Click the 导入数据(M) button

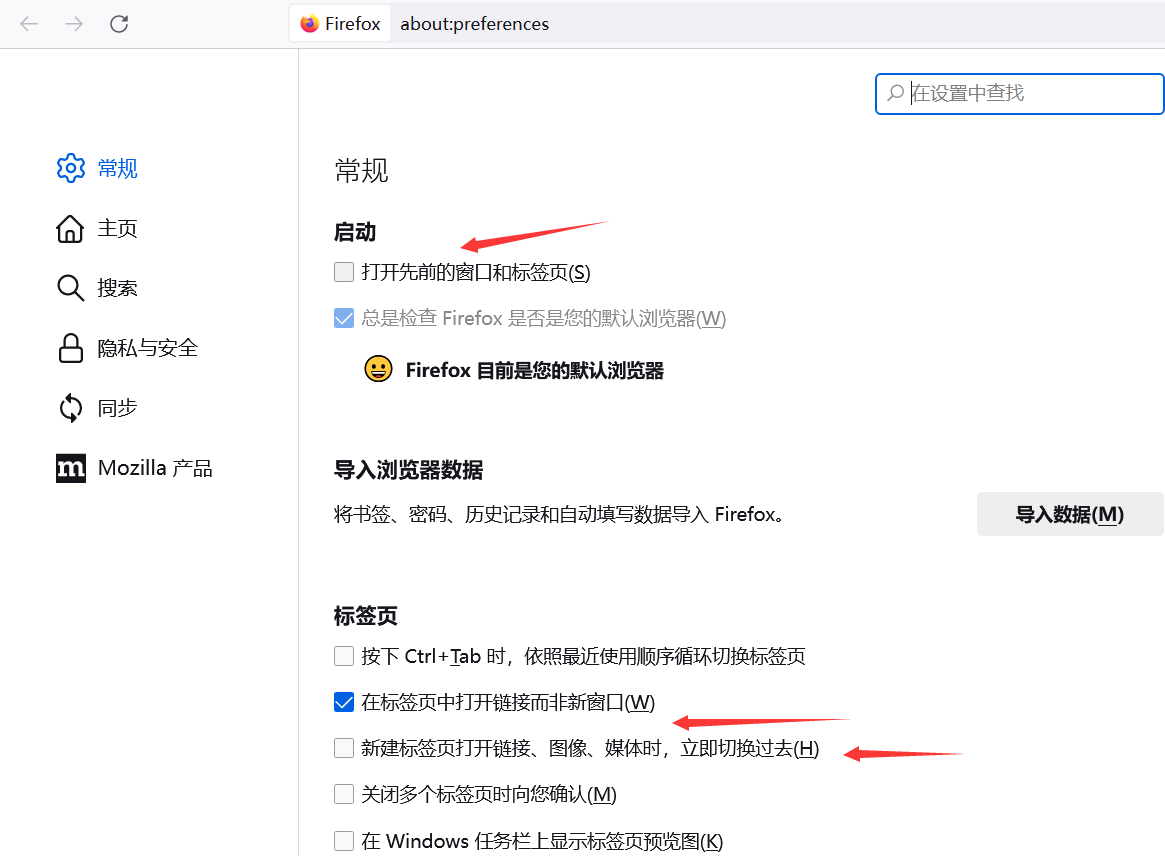tap(1070, 514)
